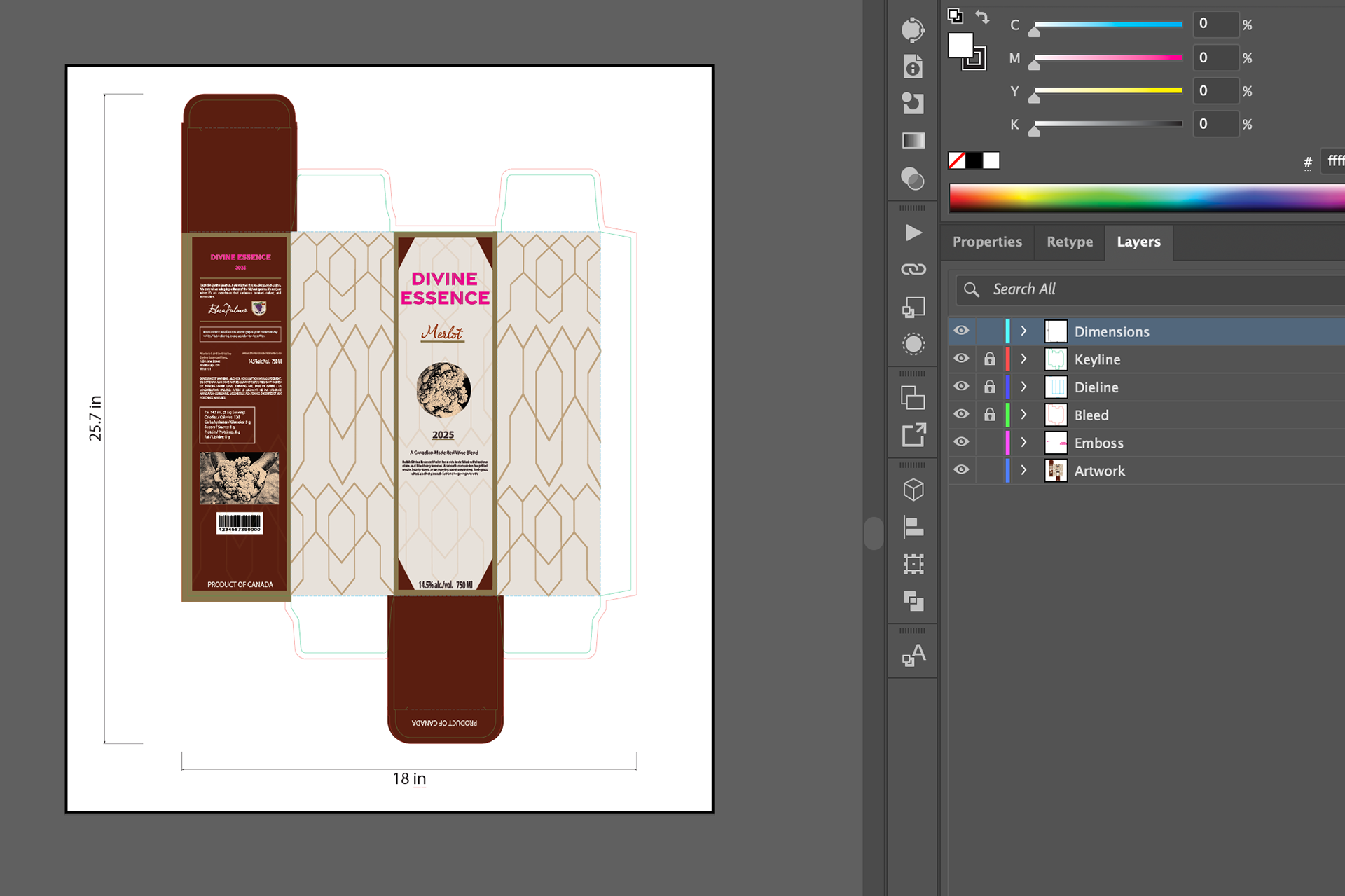
Task: Click the C percentage input field
Action: pyautogui.click(x=1216, y=24)
